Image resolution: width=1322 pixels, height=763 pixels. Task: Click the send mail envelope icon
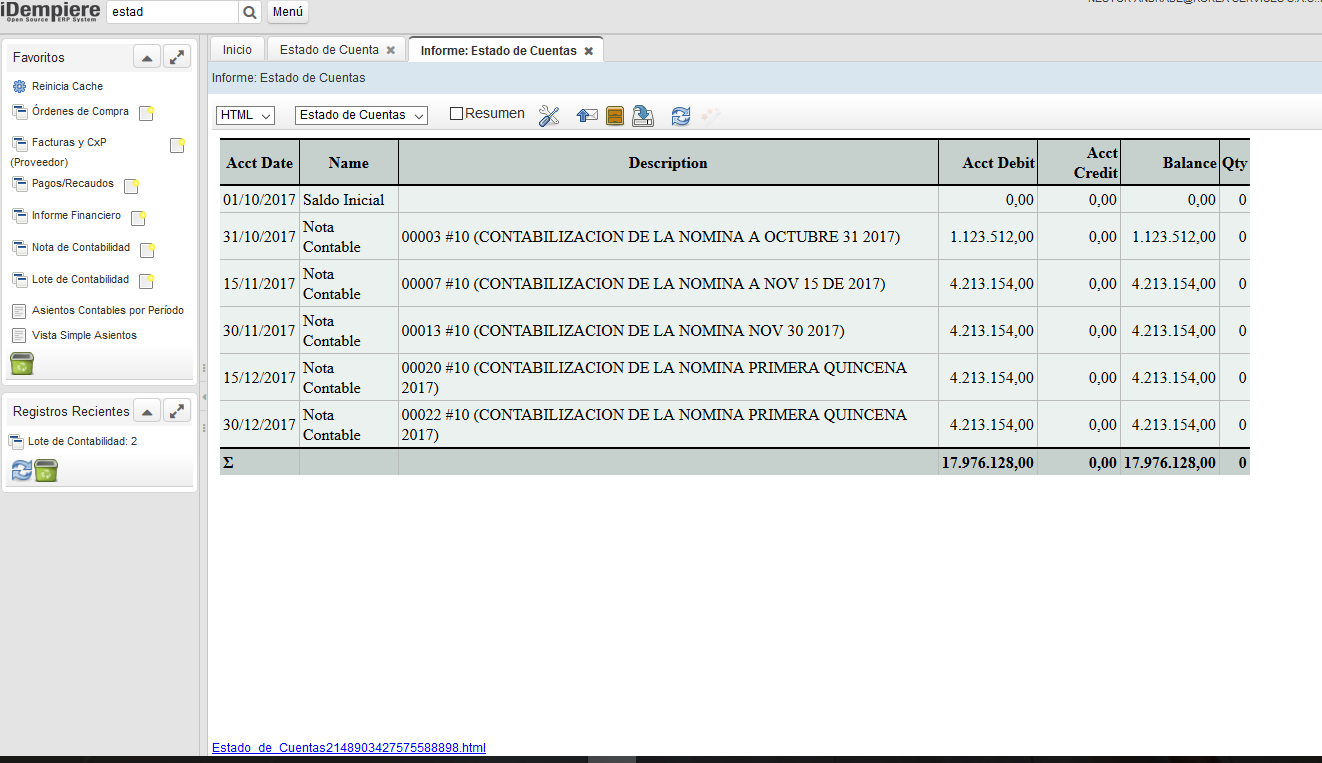coord(587,116)
